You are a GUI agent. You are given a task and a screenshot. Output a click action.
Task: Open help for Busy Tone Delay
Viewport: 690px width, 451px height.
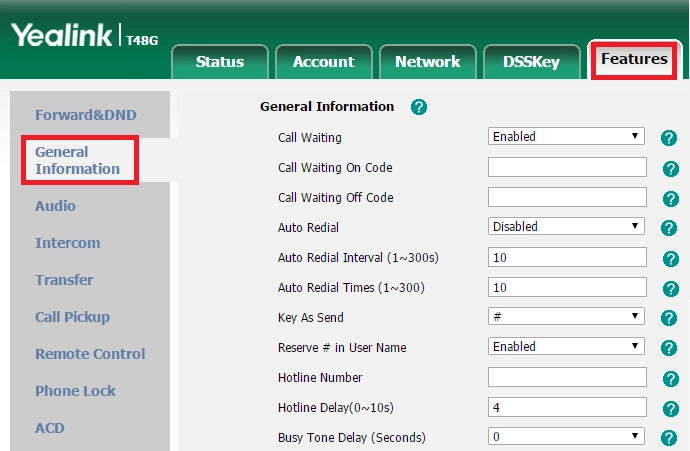coord(670,438)
